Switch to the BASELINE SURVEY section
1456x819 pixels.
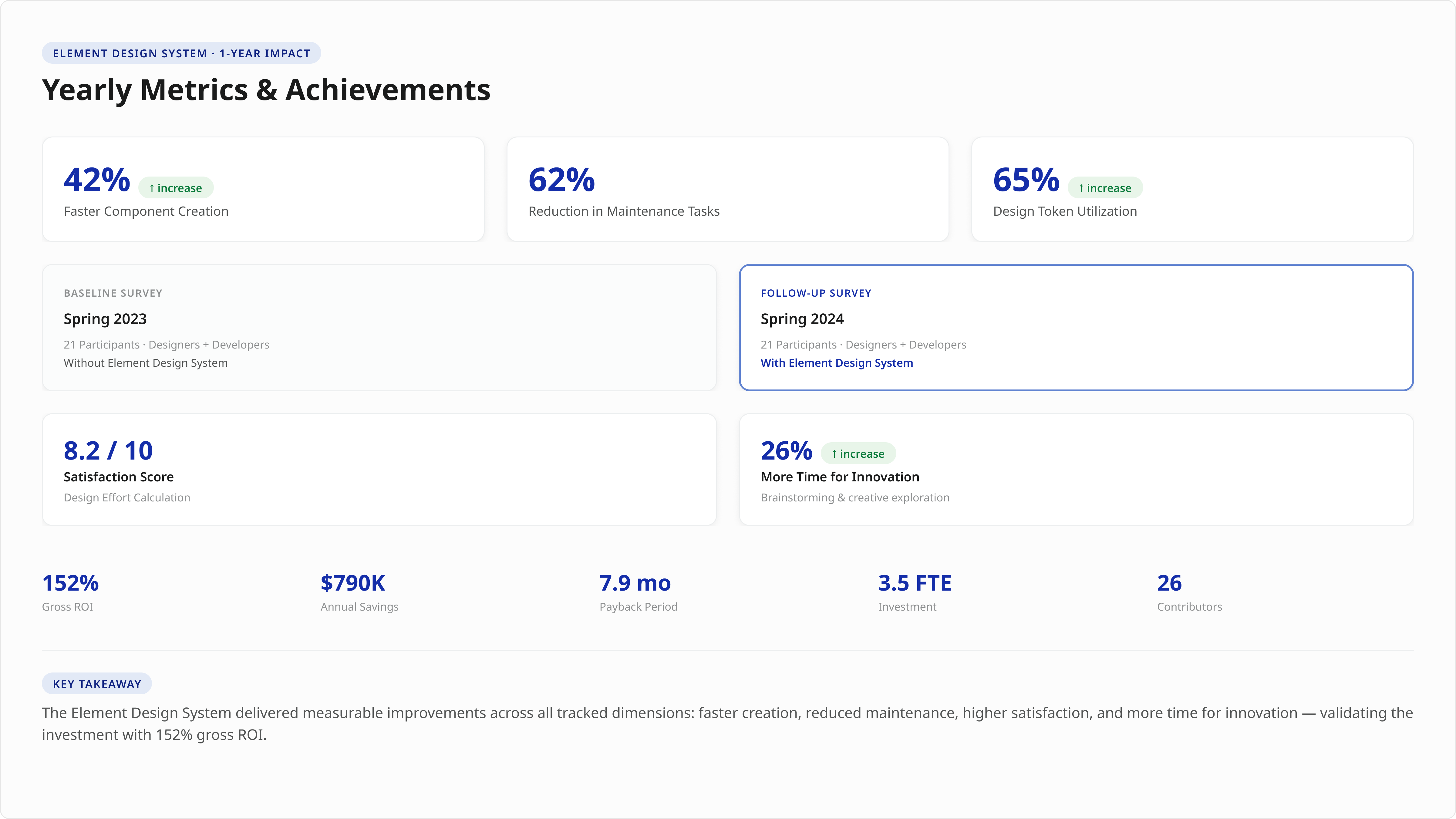click(x=113, y=293)
